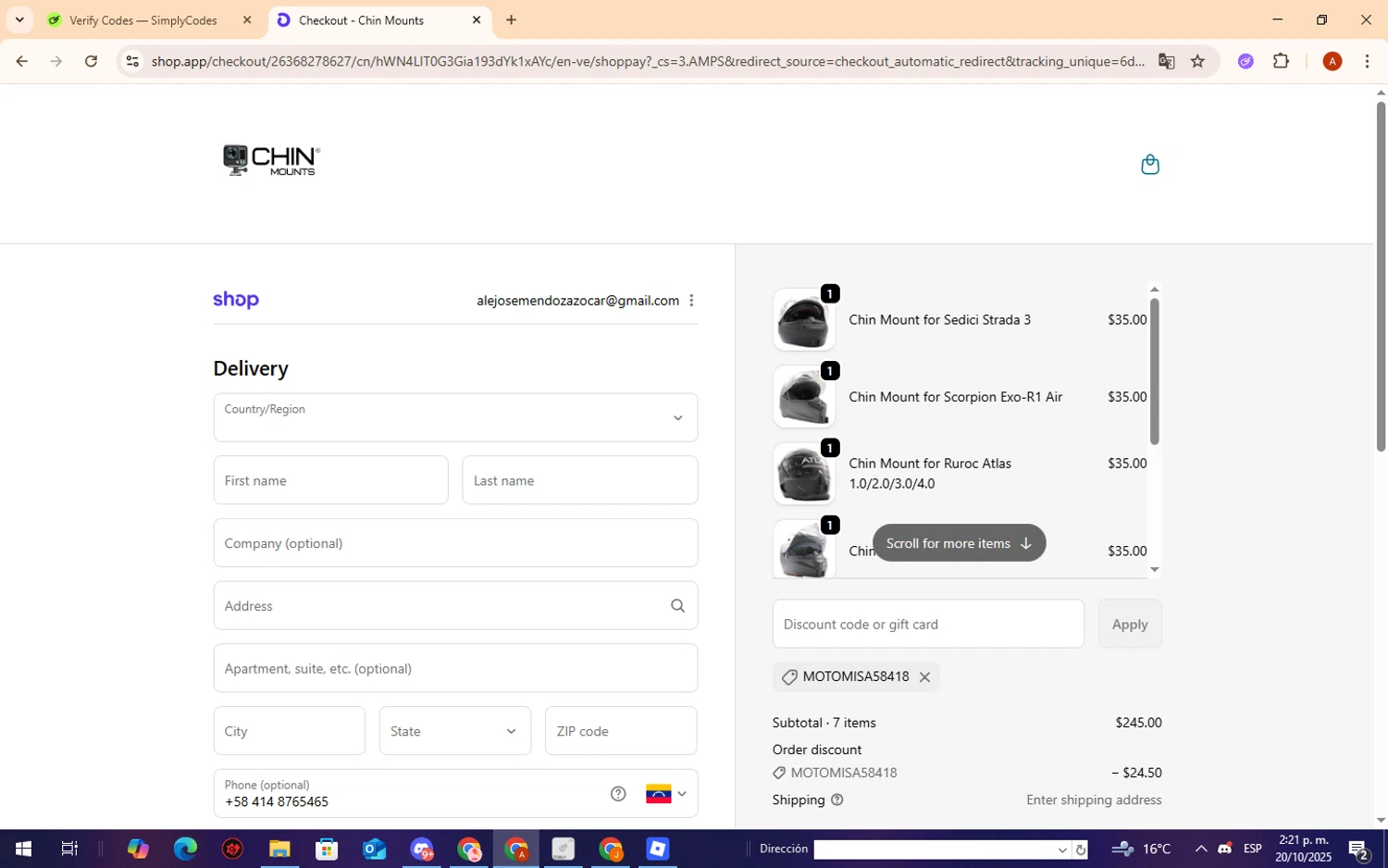Click the order list scroll up arrow
This screenshot has height=868, width=1388.
[1154, 290]
